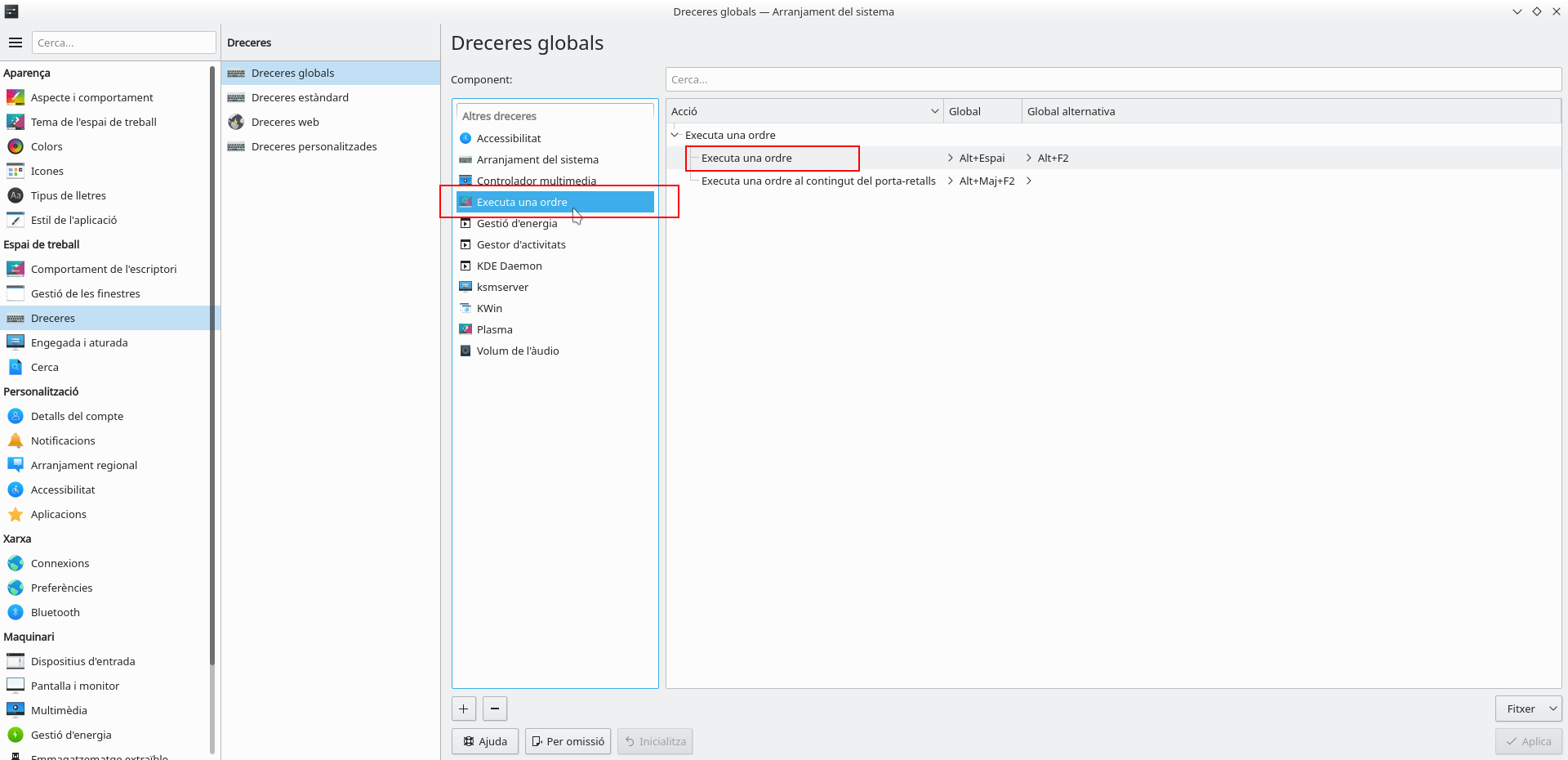The width and height of the screenshot is (1568, 760).
Task: Select the Bluetooth icon in Xarxa
Action: [16, 612]
